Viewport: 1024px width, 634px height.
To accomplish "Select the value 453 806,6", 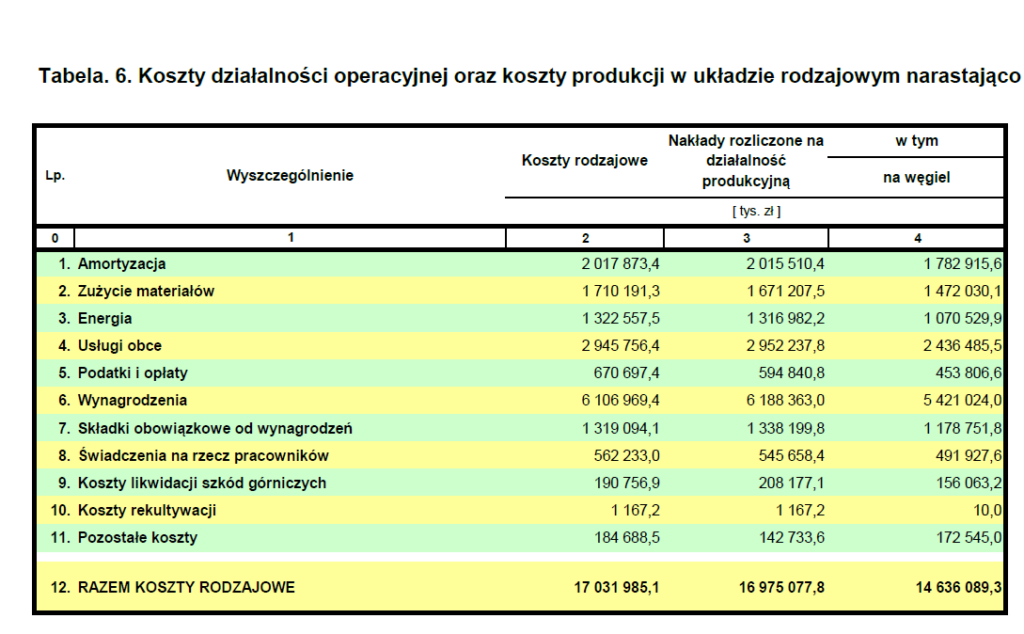I will (968, 373).
